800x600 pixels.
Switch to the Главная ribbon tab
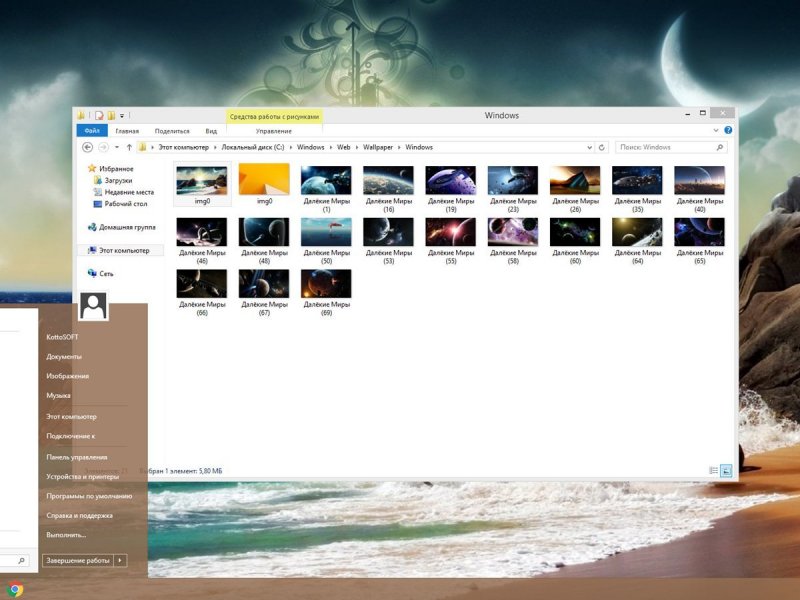click(127, 131)
